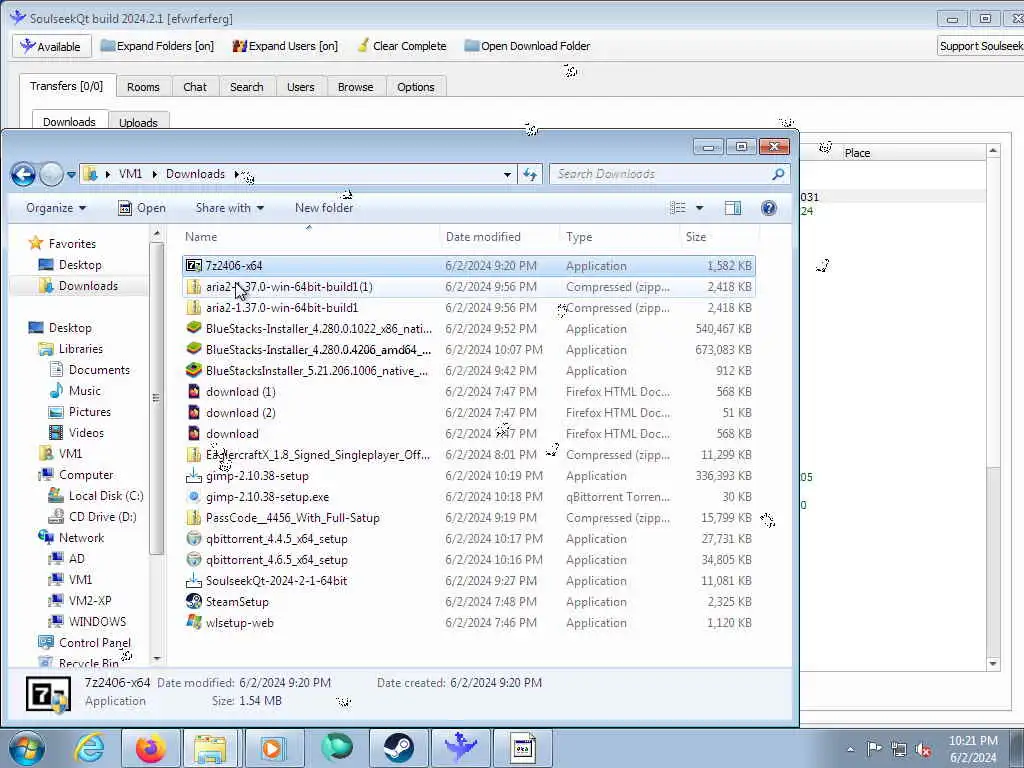Click the network tray icon
1024x768 pixels.
coord(899,749)
